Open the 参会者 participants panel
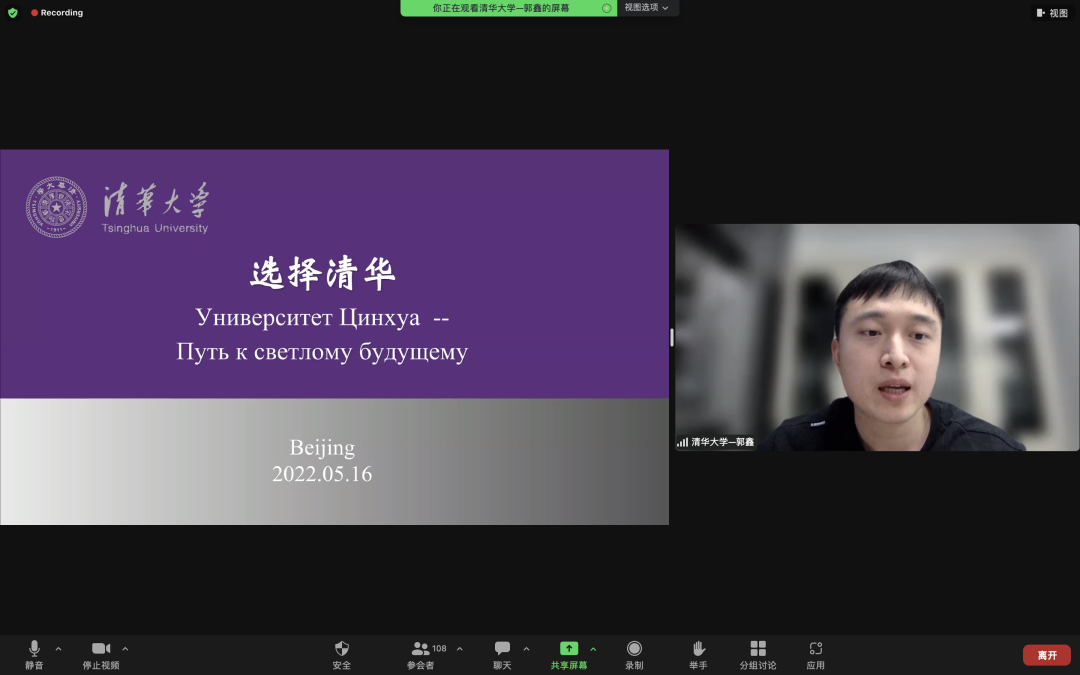 pyautogui.click(x=421, y=655)
